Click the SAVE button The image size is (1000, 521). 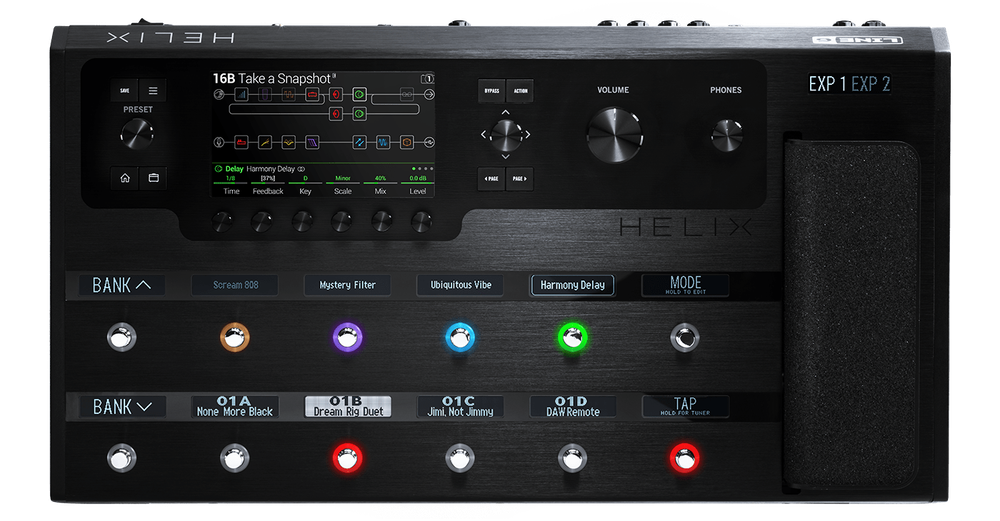coord(124,91)
